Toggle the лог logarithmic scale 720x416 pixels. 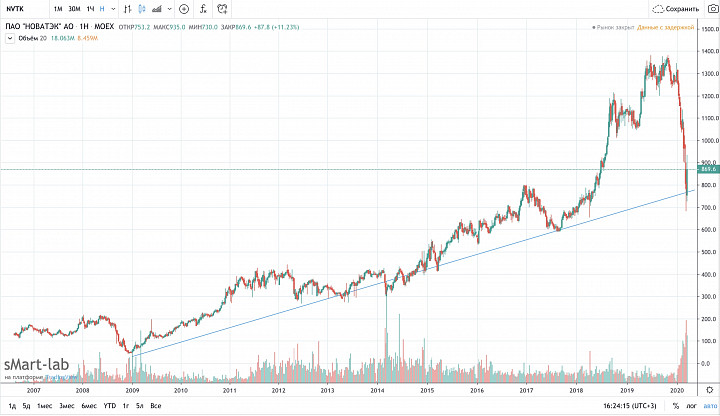[692, 406]
